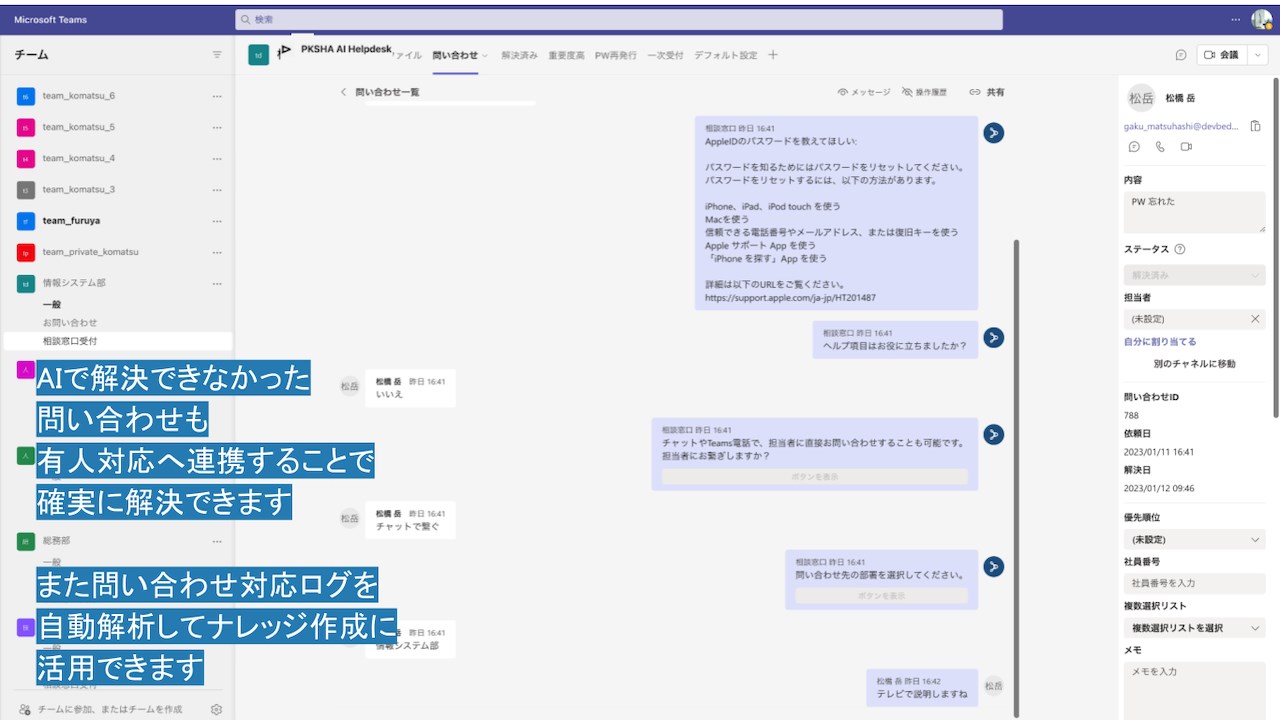Click the 社員番号を入力 input field
The height and width of the screenshot is (720, 1280).
click(1195, 582)
